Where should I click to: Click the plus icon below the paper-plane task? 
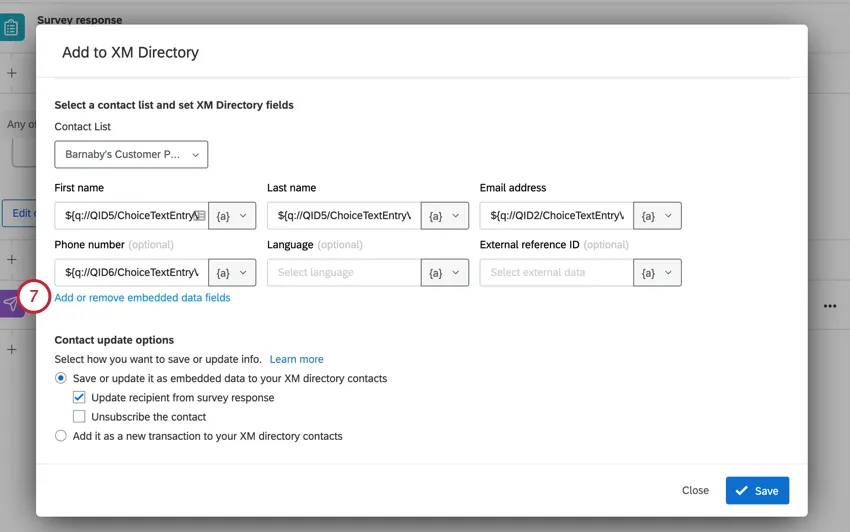tap(12, 349)
